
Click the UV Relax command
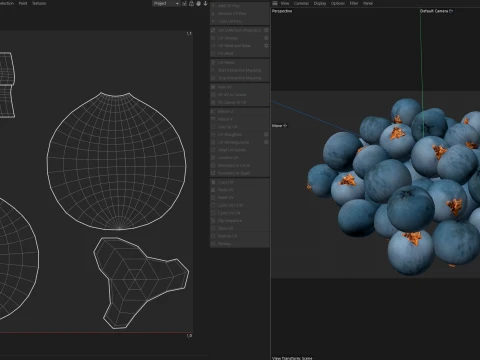(240, 62)
